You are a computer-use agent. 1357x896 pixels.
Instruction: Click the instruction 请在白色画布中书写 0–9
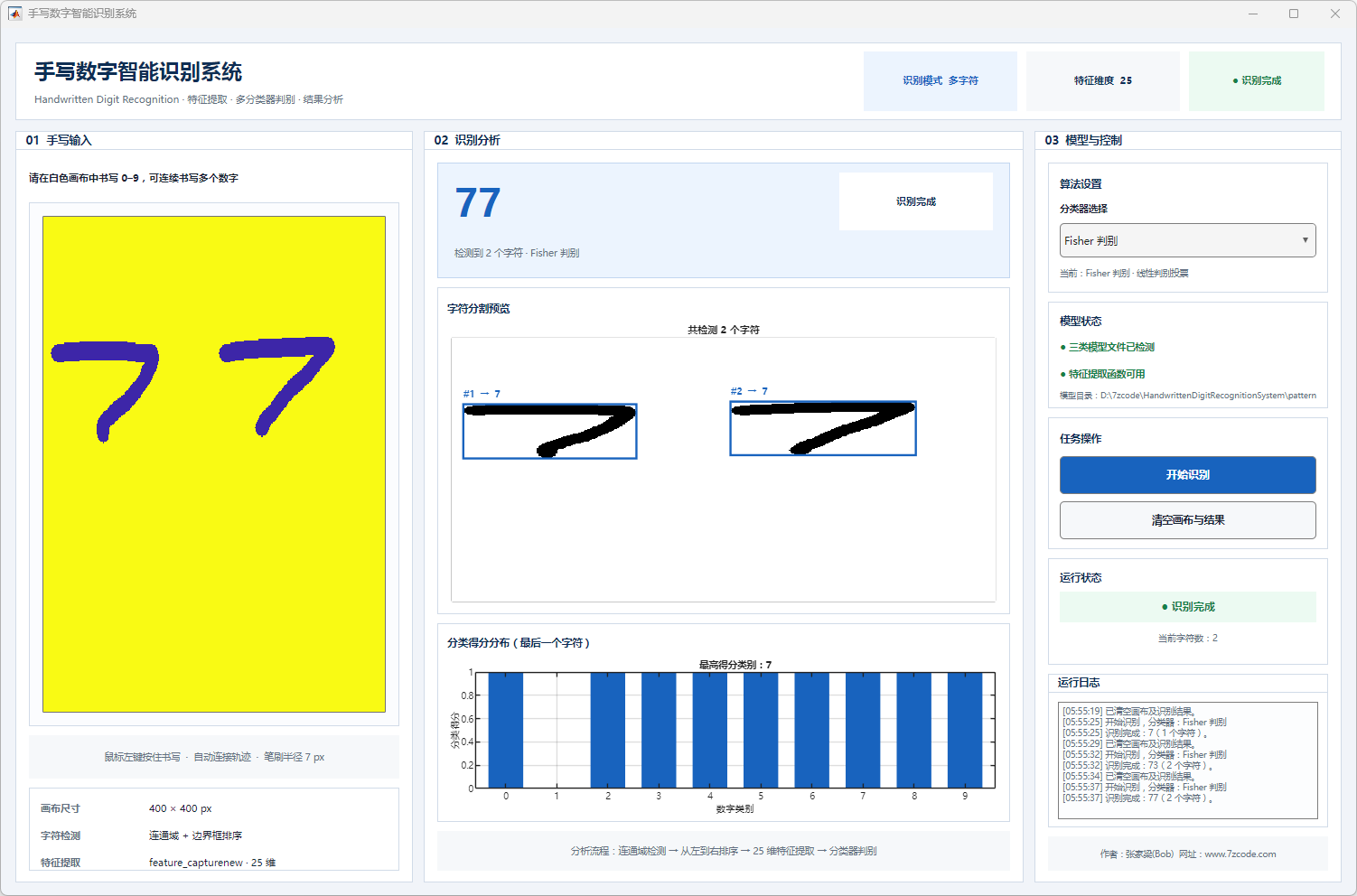133,178
